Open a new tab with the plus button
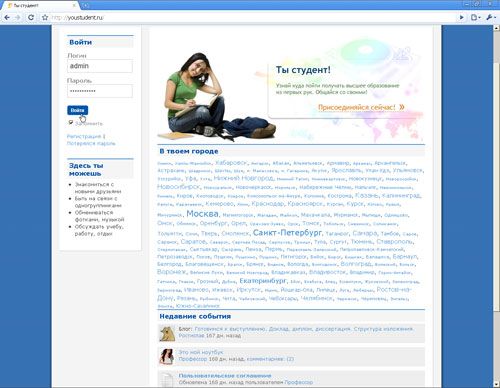500x388 pixels. click(85, 5)
